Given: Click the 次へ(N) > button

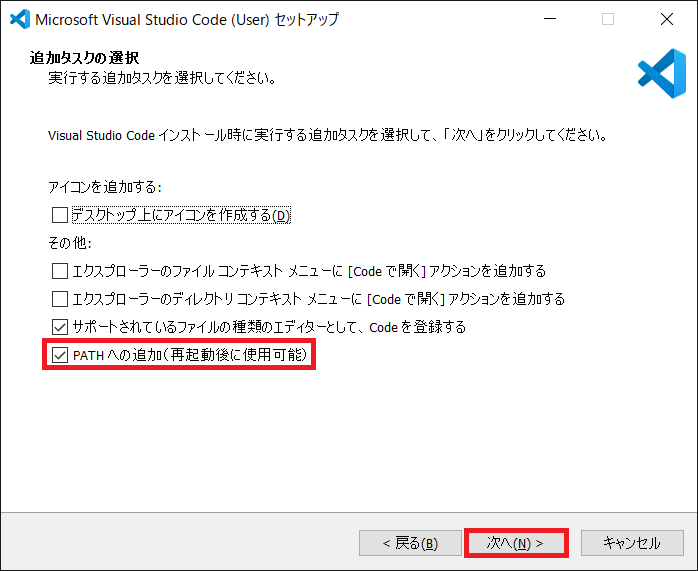Looking at the screenshot, I should coord(516,543).
